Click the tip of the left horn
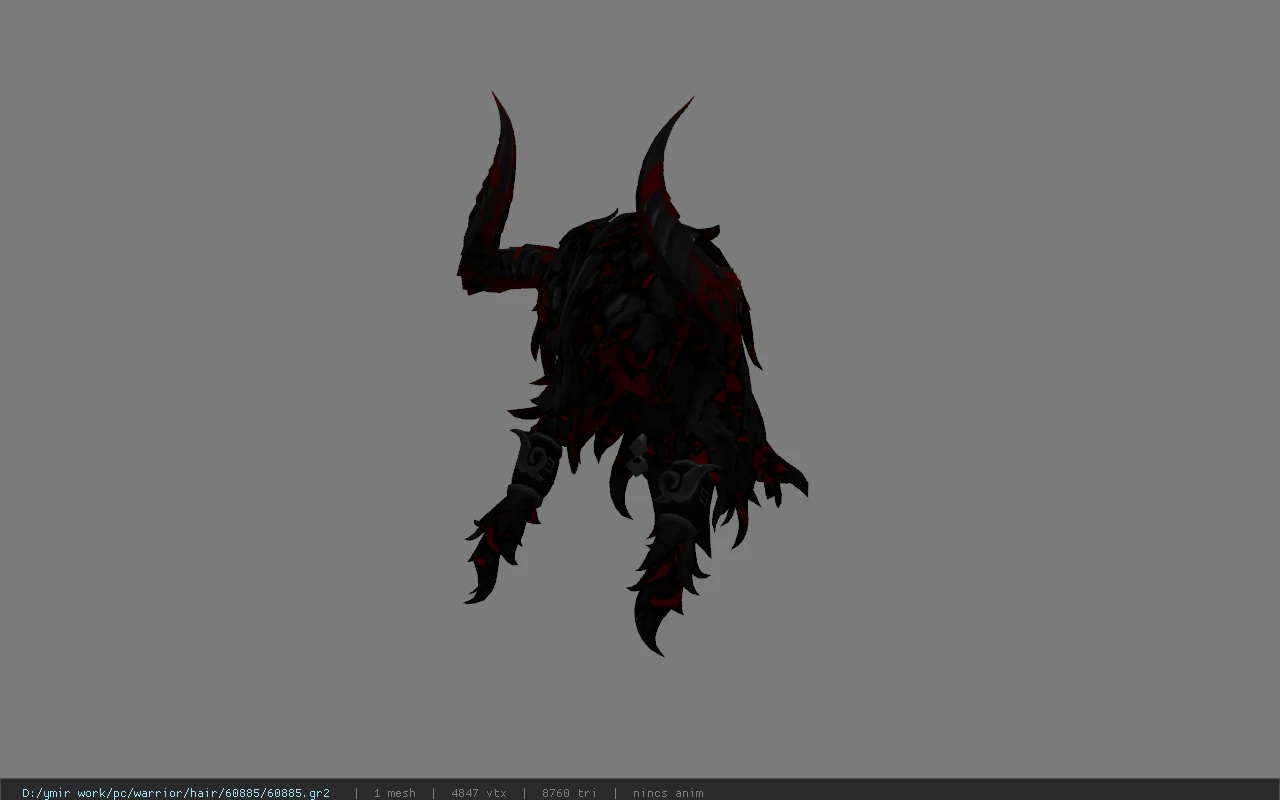 click(494, 96)
